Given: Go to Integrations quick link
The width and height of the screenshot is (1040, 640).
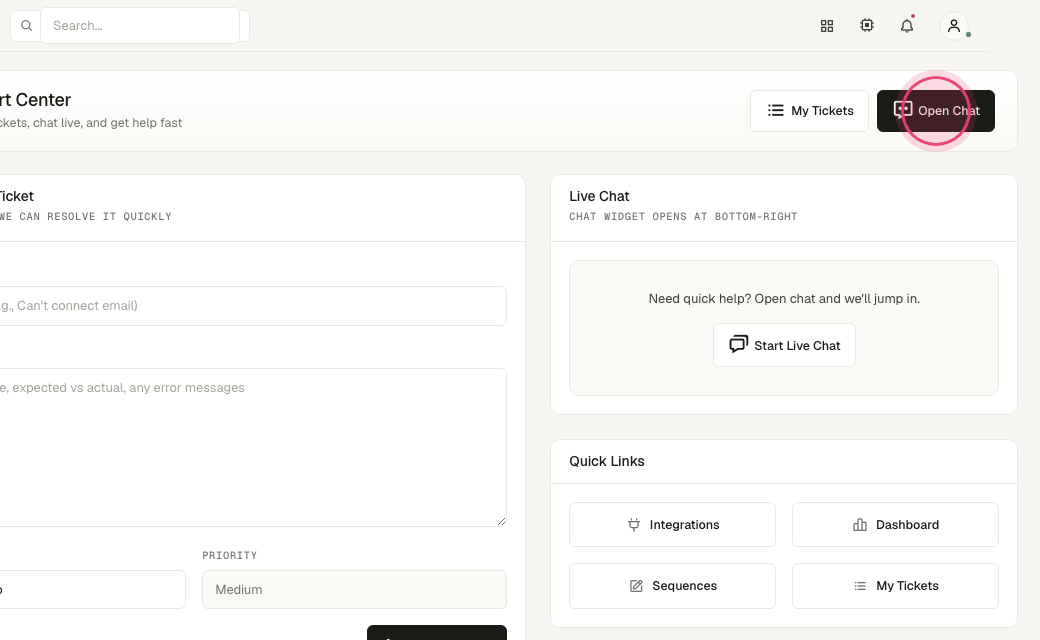Looking at the screenshot, I should point(672,525).
